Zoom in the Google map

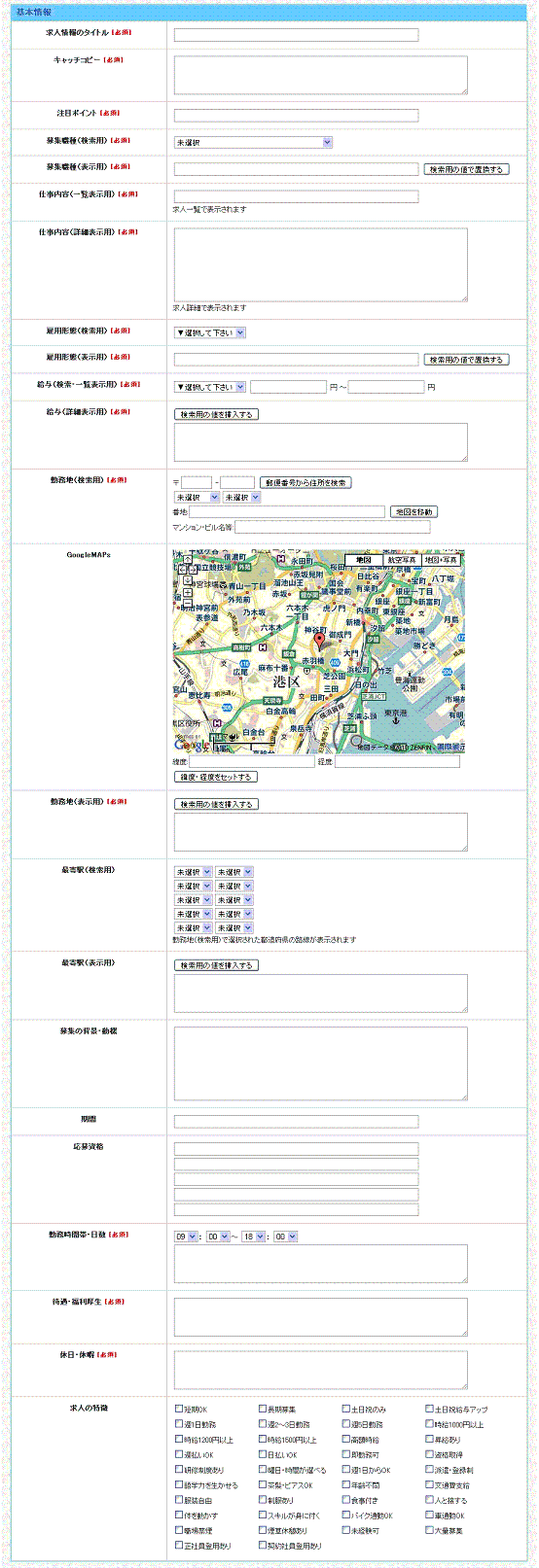coord(188,592)
